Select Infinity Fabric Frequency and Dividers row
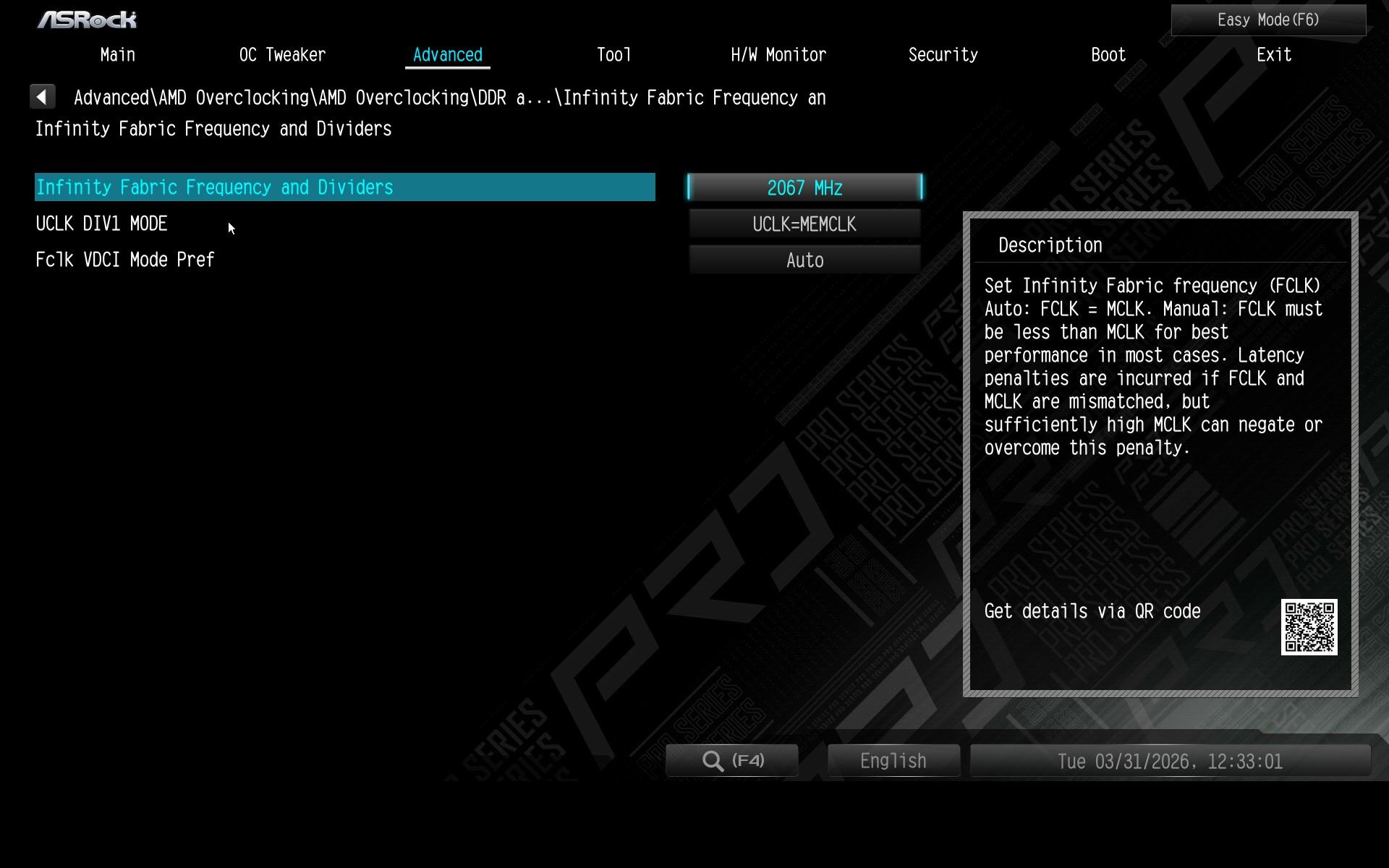Image resolution: width=1389 pixels, height=868 pixels. tap(344, 187)
